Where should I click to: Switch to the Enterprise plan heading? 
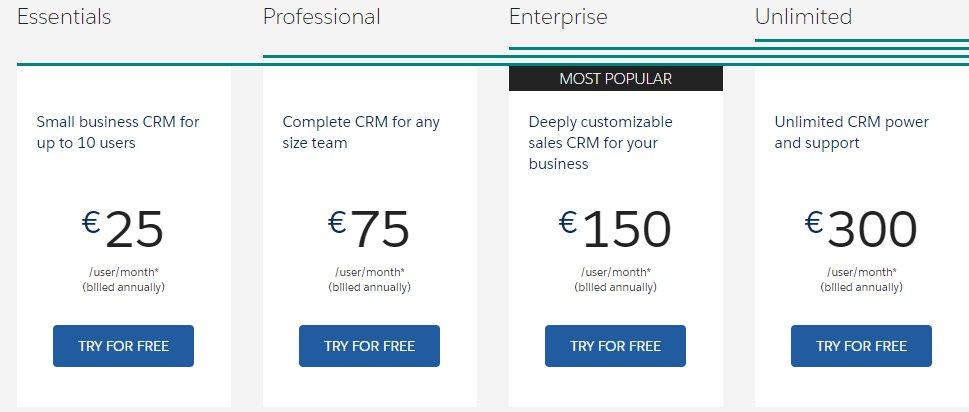pos(558,17)
